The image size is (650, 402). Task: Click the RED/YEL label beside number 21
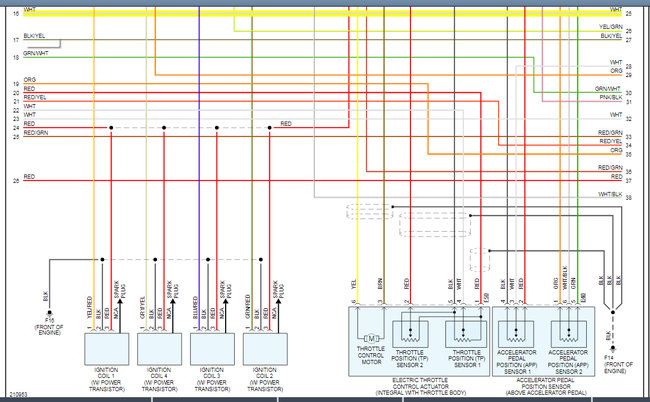coord(35,97)
